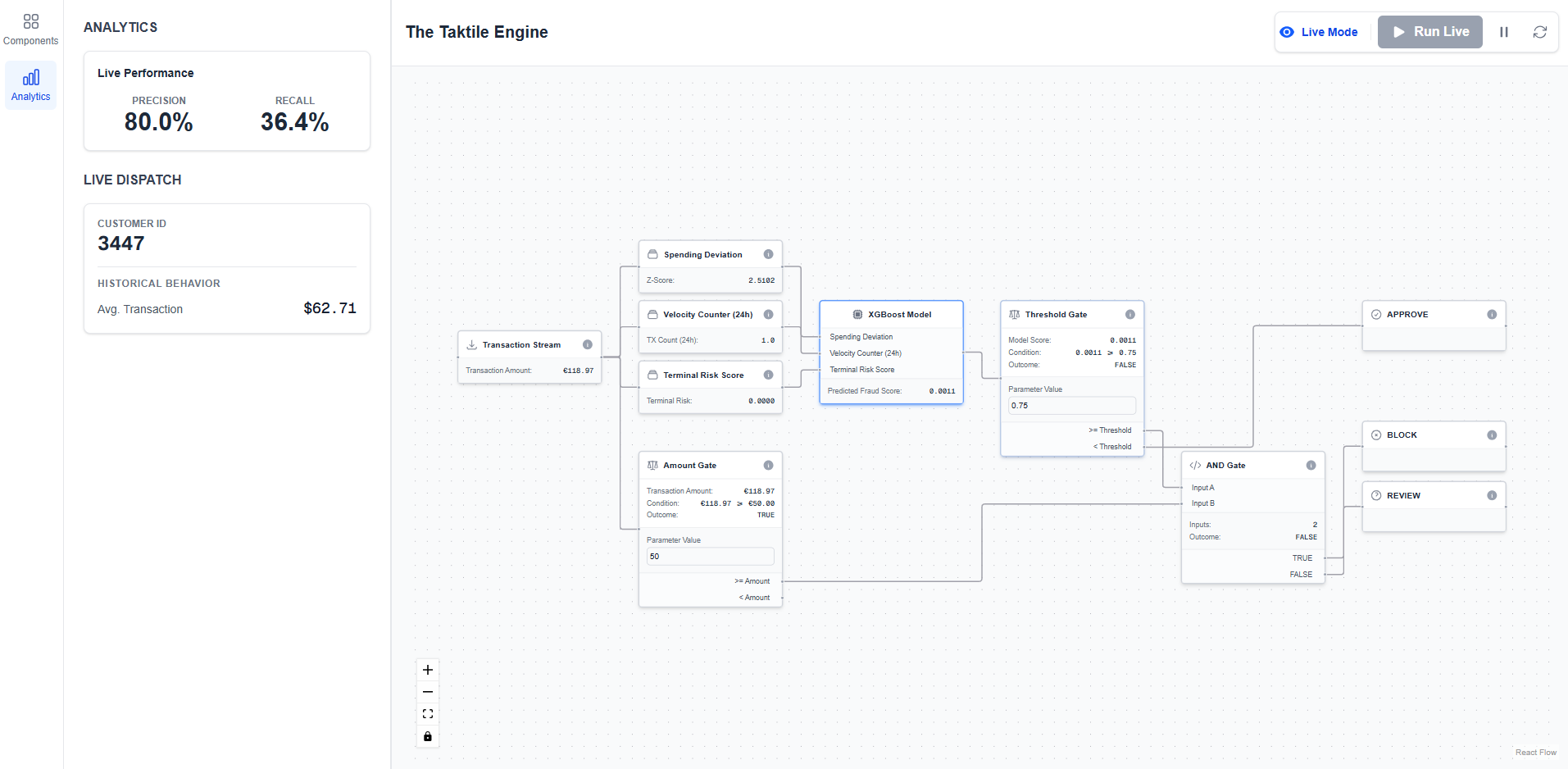Switch to the Analytics sidebar tab
Viewport: 1568px width, 769px height.
[x=30, y=85]
